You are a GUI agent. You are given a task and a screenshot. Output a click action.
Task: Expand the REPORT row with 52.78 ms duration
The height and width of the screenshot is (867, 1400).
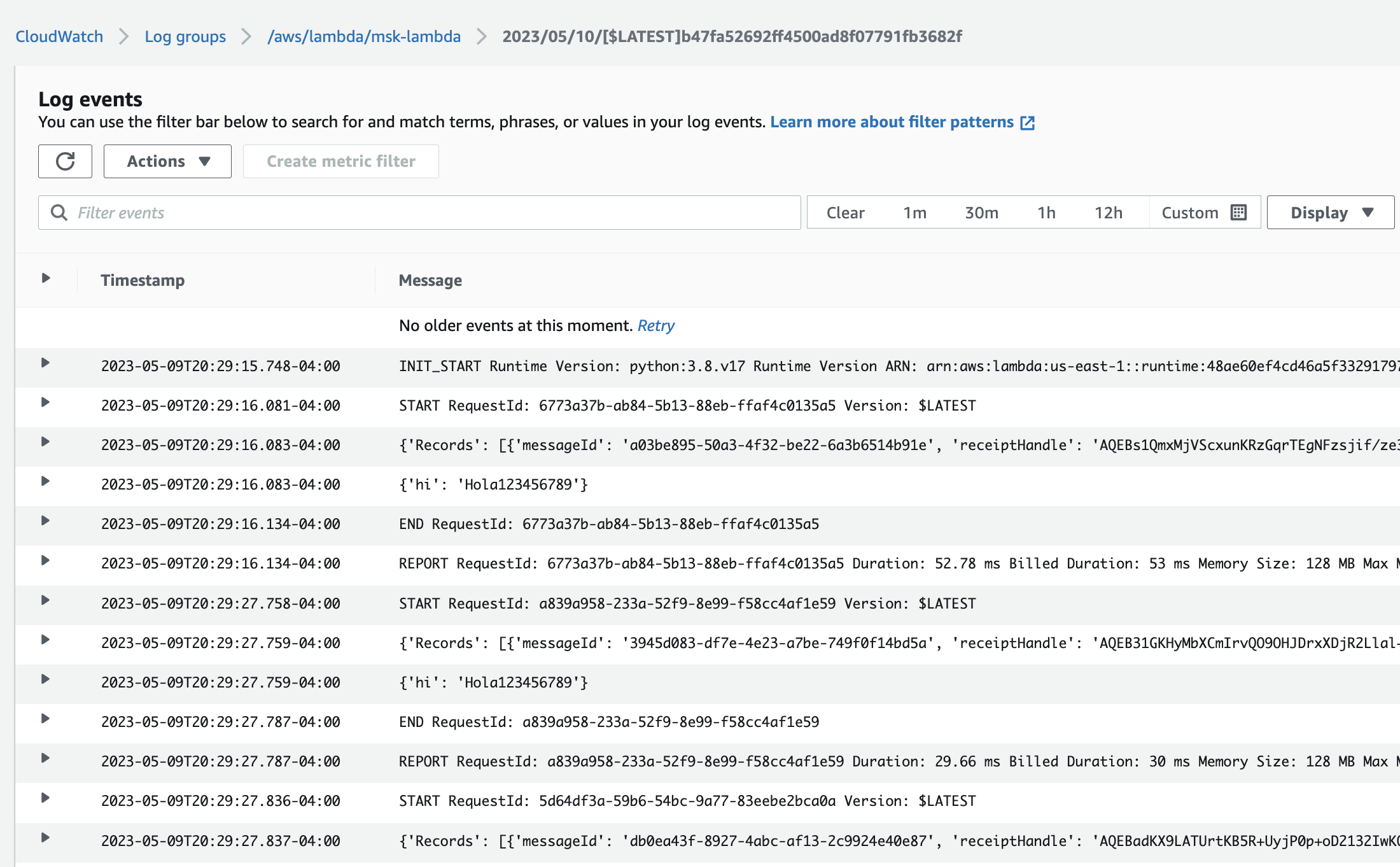(45, 561)
